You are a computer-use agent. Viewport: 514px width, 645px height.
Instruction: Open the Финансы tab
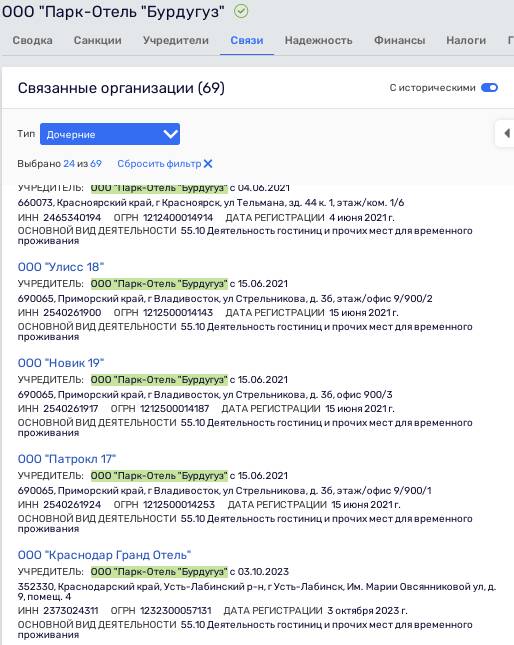coord(399,40)
